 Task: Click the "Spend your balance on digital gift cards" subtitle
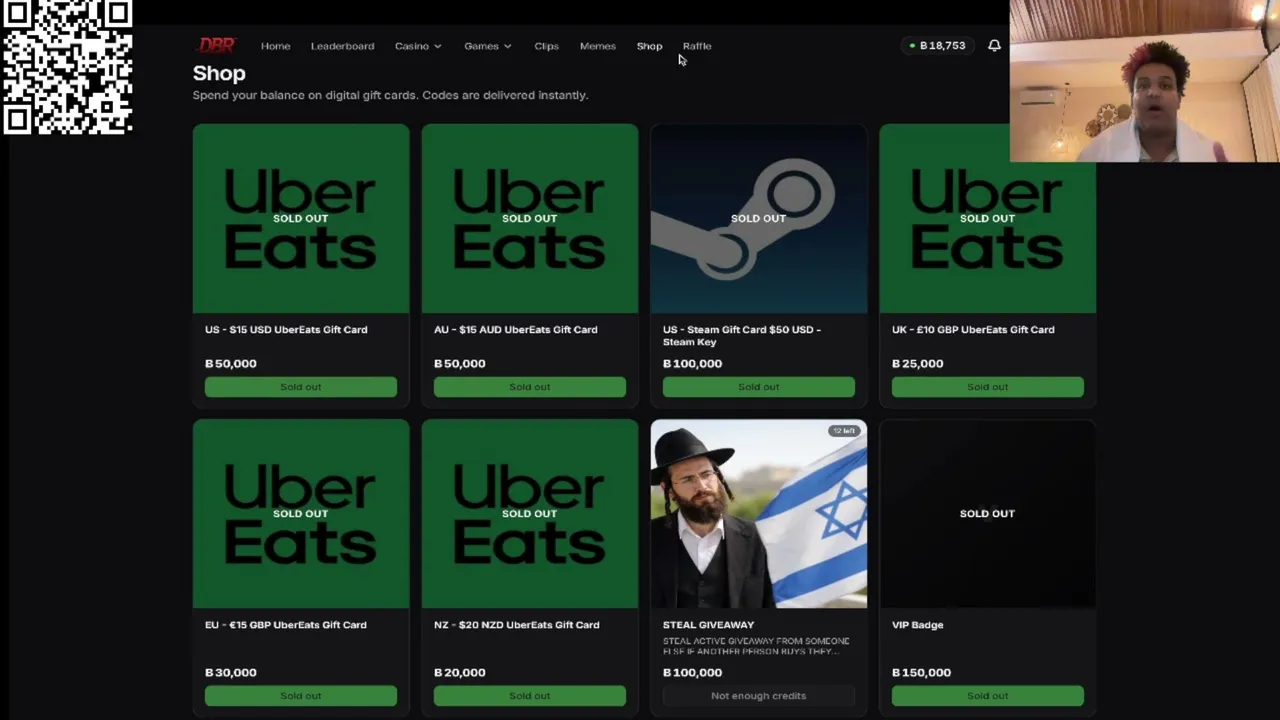coord(390,95)
